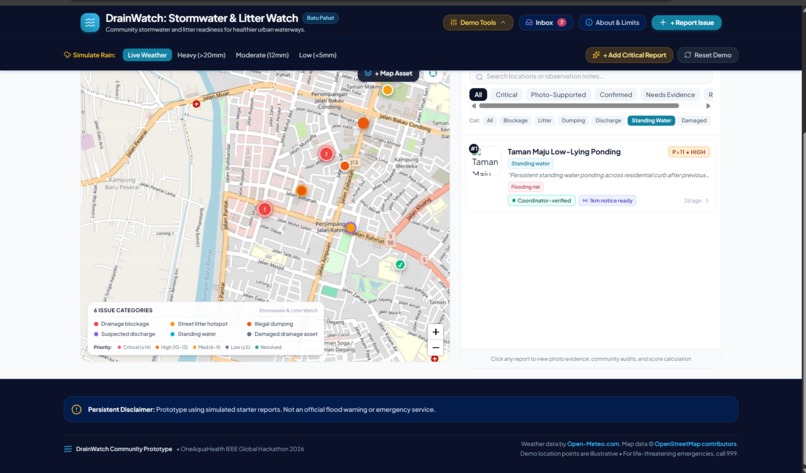Viewport: 806px width, 473px height.
Task: Click the Flooding risk tag
Action: click(x=525, y=187)
